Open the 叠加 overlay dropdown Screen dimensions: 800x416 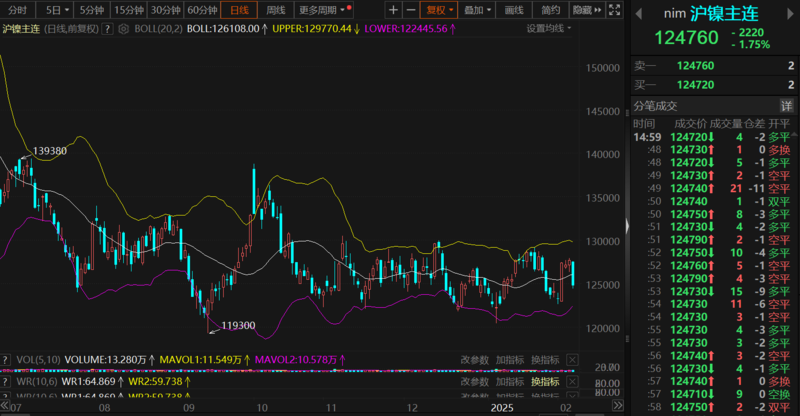[x=478, y=10]
